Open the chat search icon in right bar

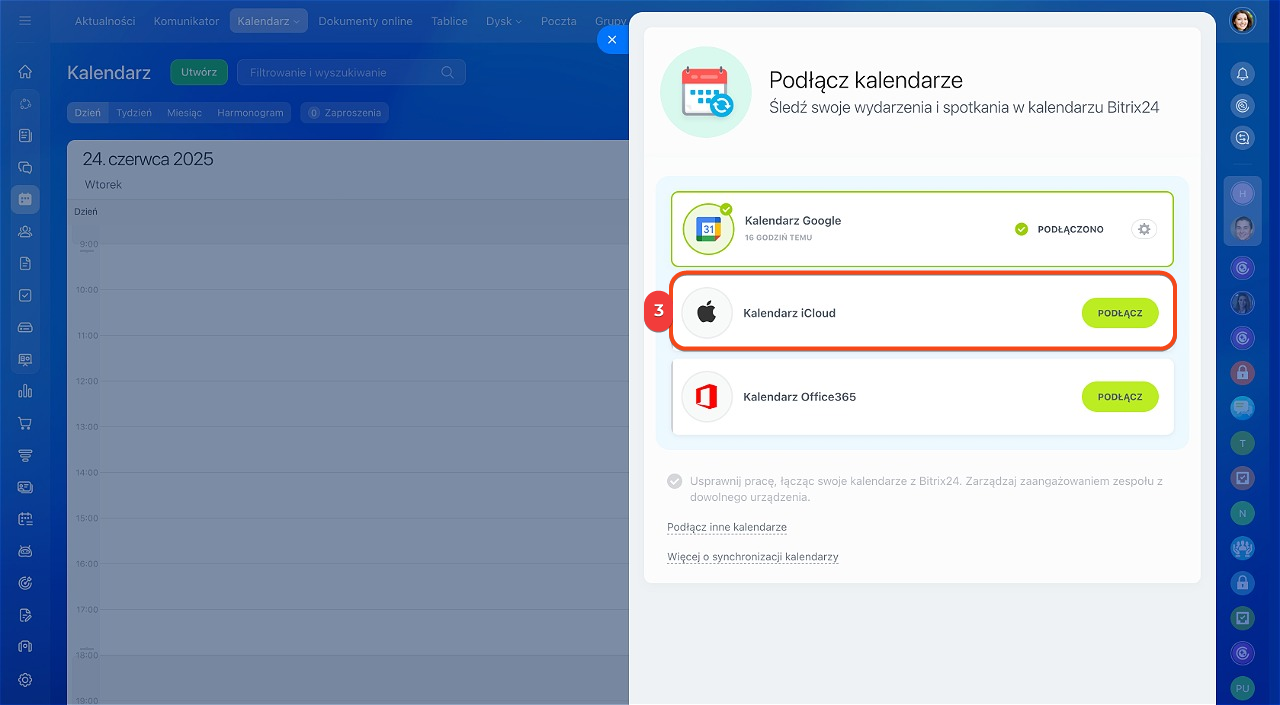(1242, 139)
